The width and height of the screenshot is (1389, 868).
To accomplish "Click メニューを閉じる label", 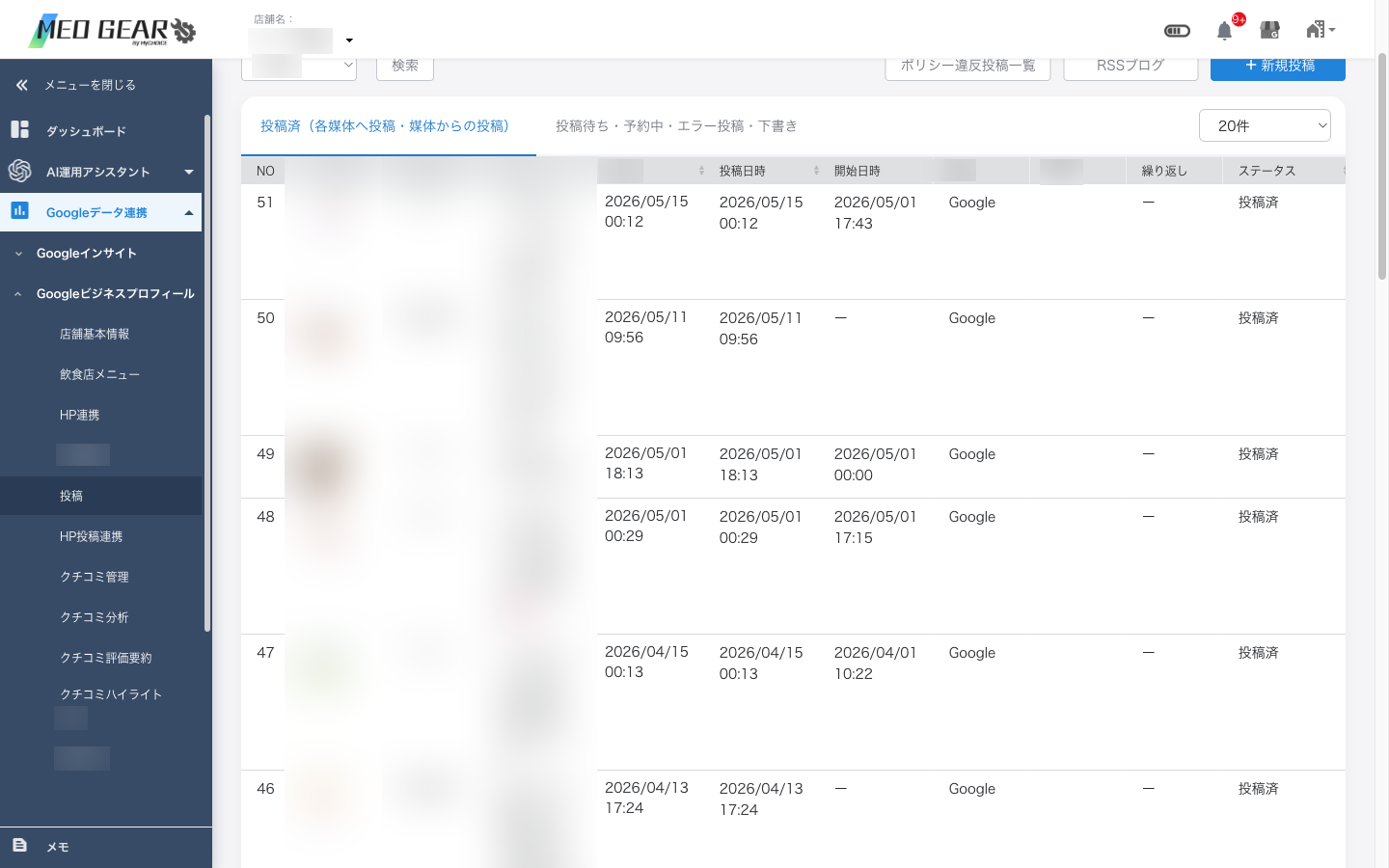I will pyautogui.click(x=90, y=85).
